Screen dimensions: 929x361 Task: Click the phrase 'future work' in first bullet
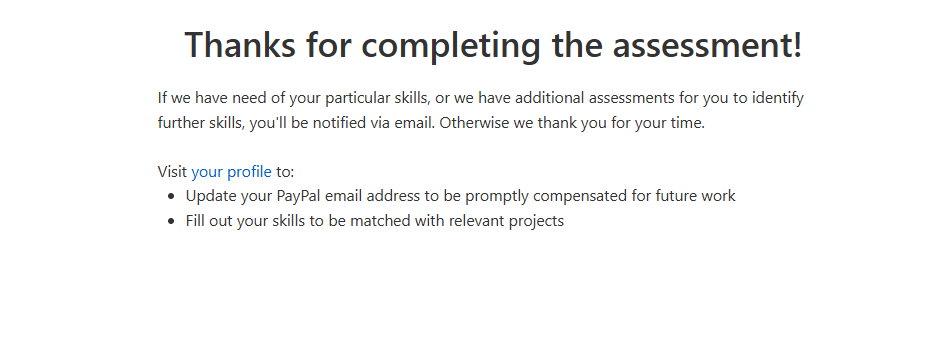696,196
